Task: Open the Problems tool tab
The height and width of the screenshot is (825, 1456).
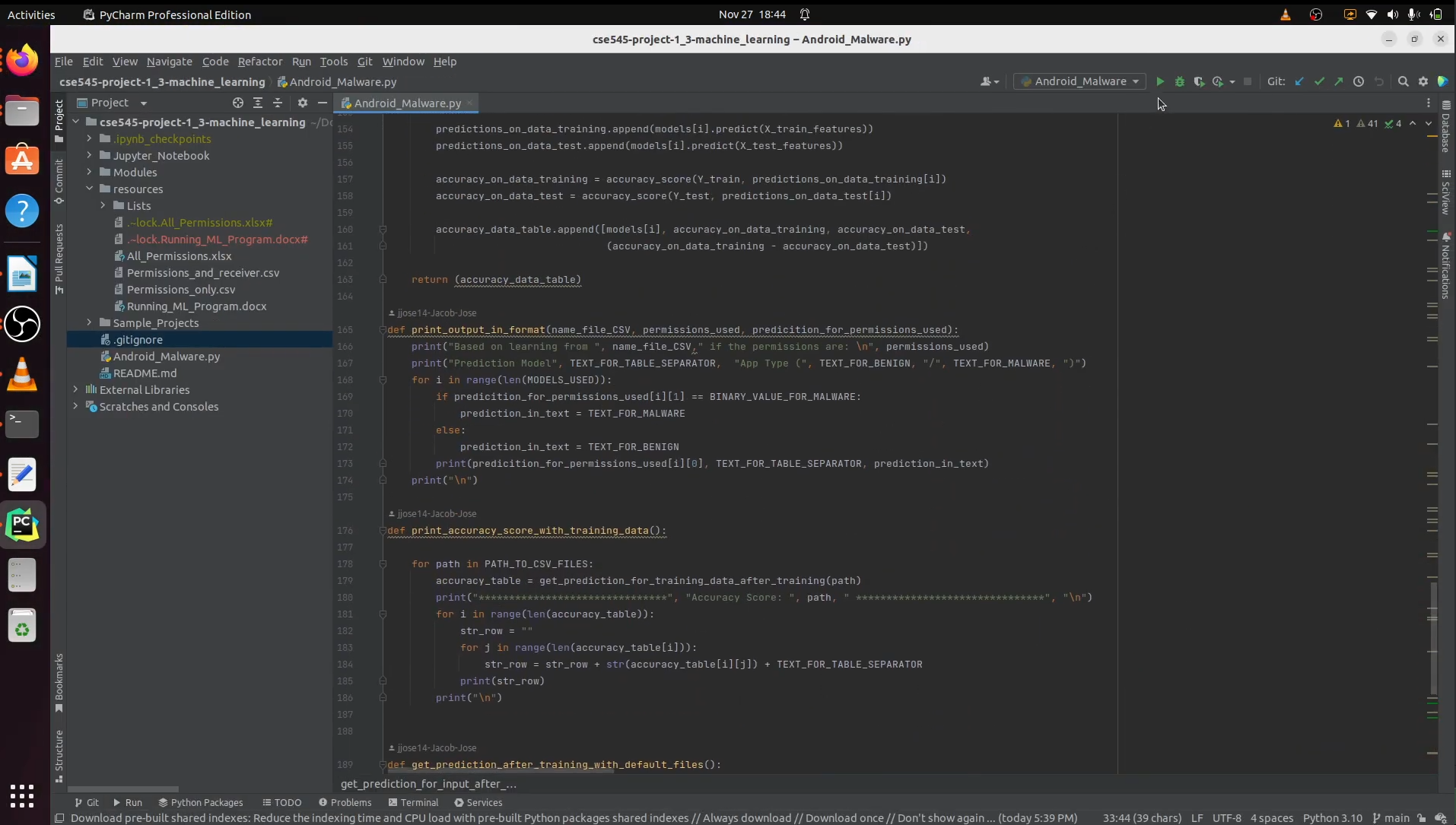Action: [345, 802]
